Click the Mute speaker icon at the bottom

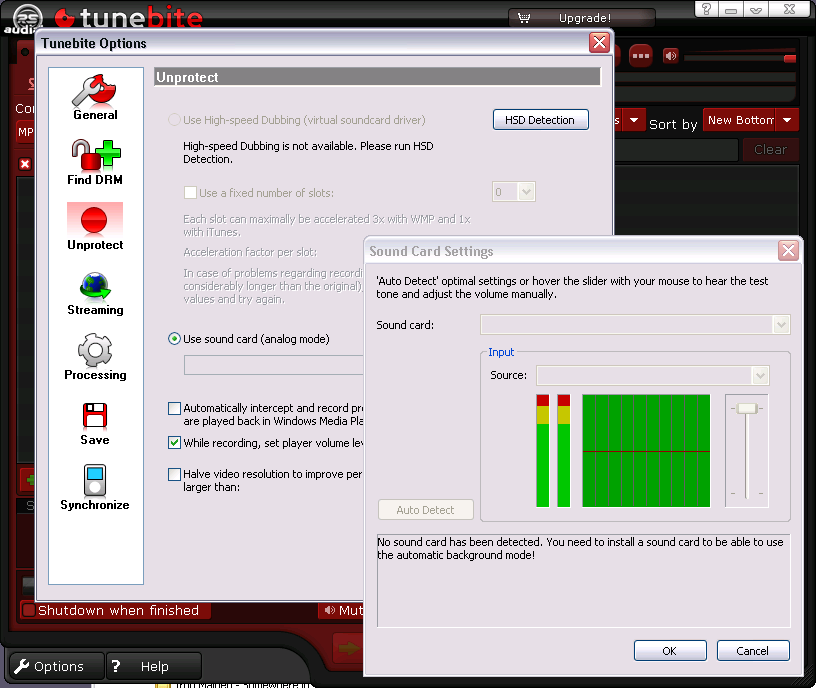point(329,610)
